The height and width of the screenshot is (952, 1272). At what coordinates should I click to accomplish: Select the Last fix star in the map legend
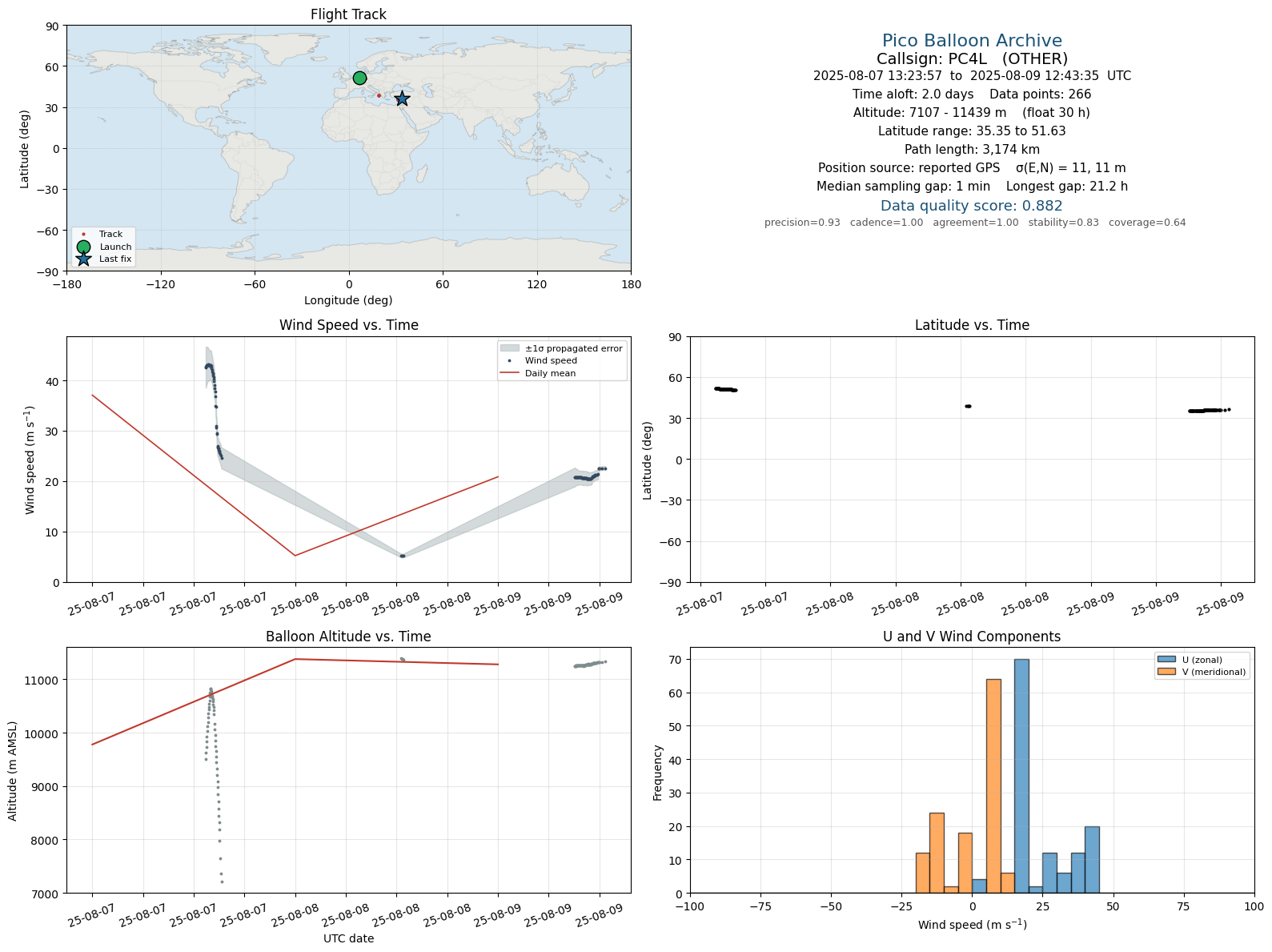[83, 259]
